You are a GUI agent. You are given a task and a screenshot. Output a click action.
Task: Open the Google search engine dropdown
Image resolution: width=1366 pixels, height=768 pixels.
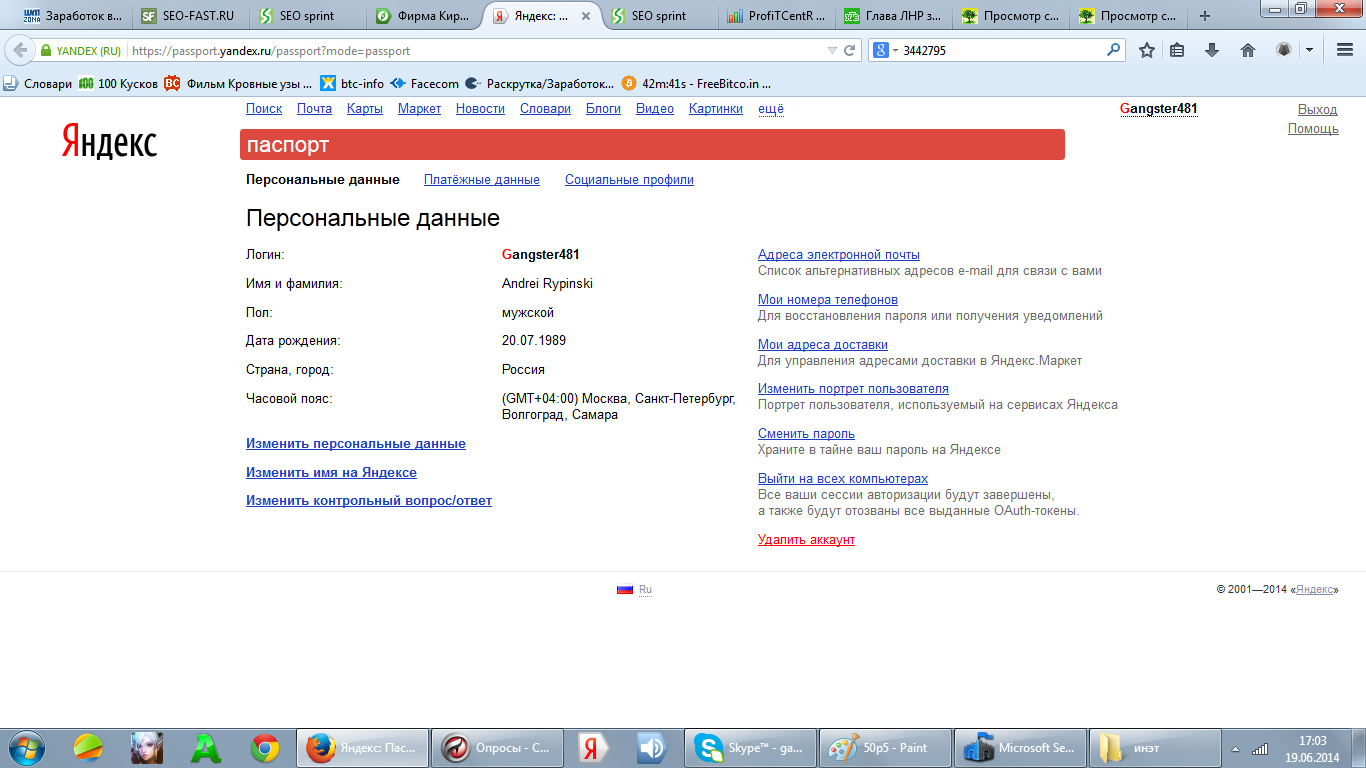click(x=886, y=50)
